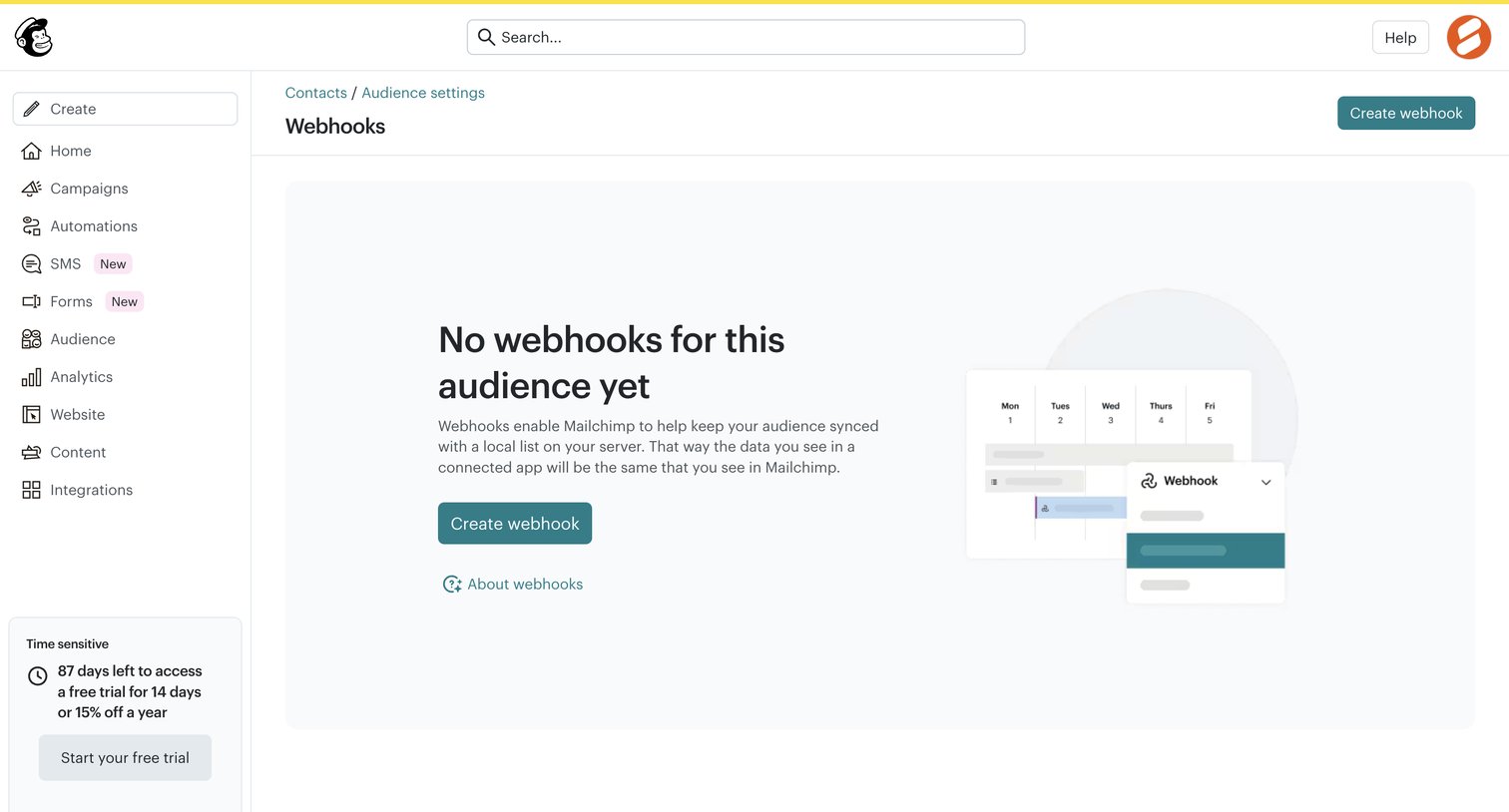
Task: Click the pencil icon beside Create
Action: tap(32, 109)
